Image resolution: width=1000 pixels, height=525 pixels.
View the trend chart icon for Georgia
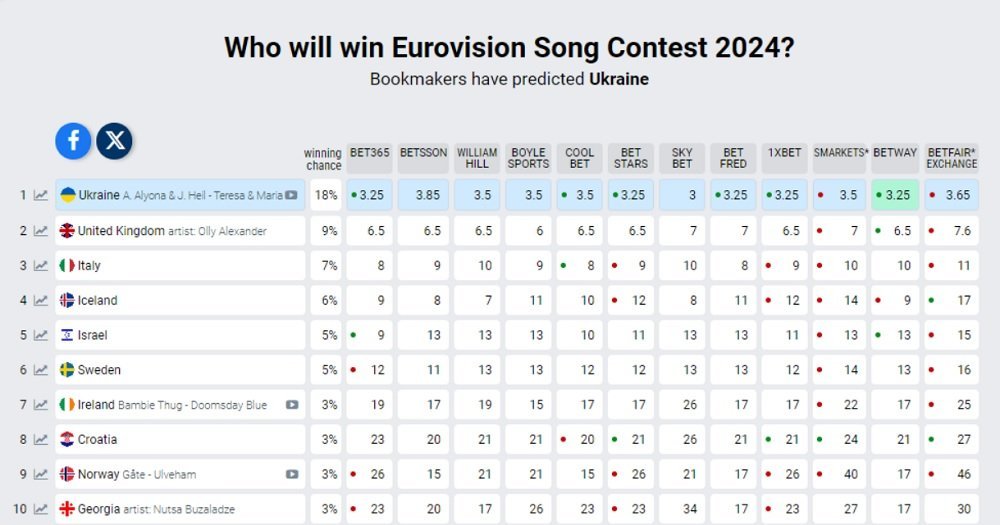click(41, 509)
